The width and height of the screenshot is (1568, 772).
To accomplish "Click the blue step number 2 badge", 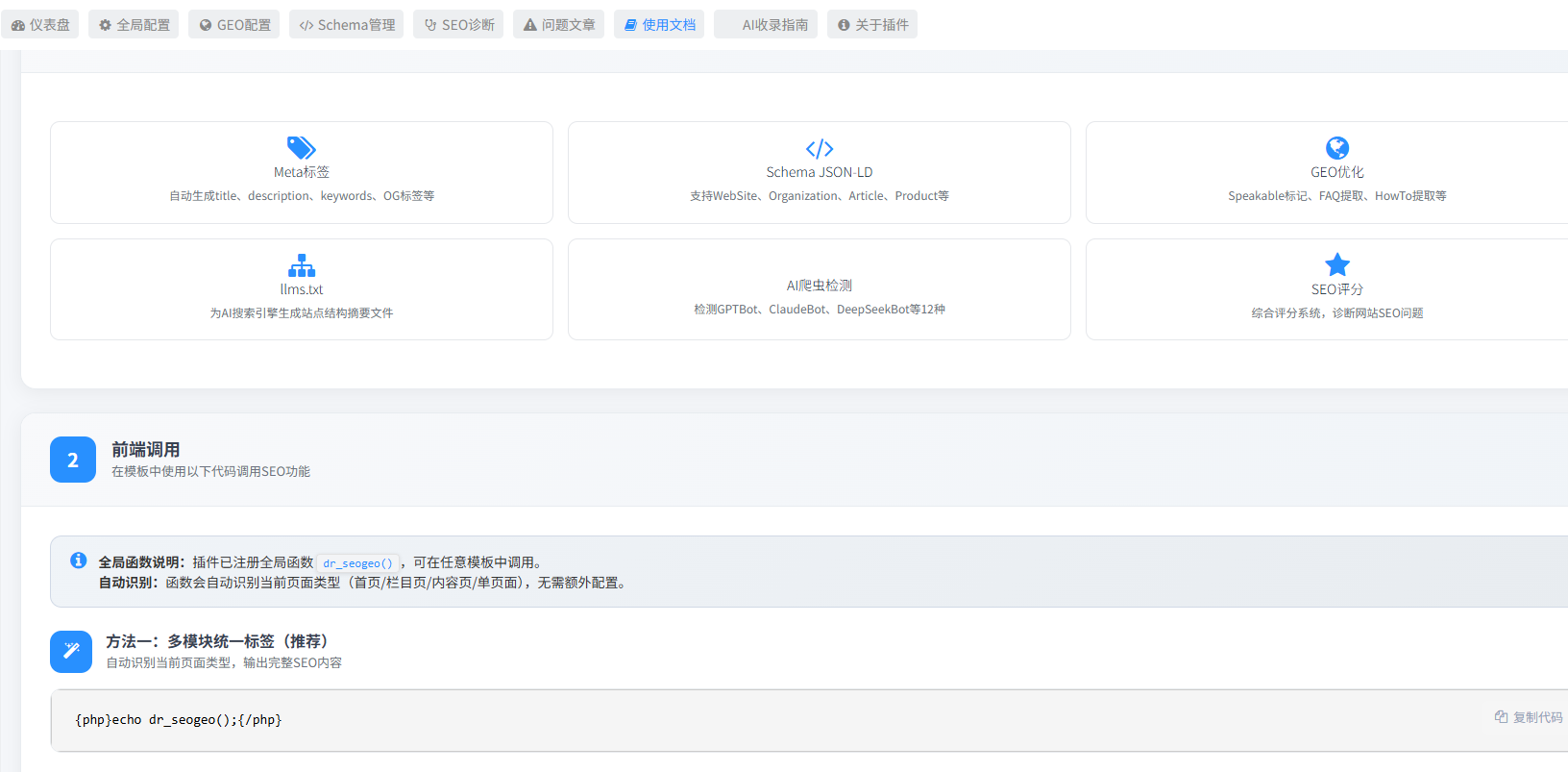I will (73, 460).
